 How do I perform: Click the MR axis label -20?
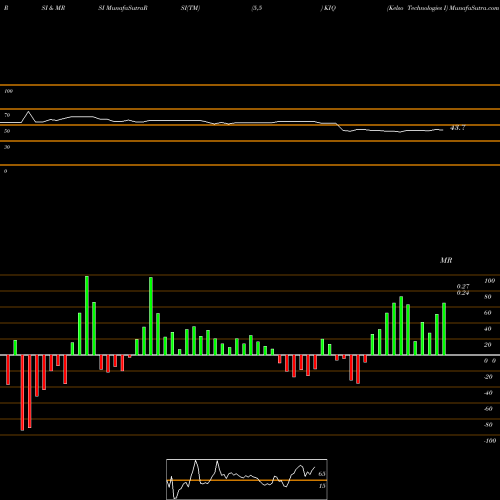click(488, 377)
